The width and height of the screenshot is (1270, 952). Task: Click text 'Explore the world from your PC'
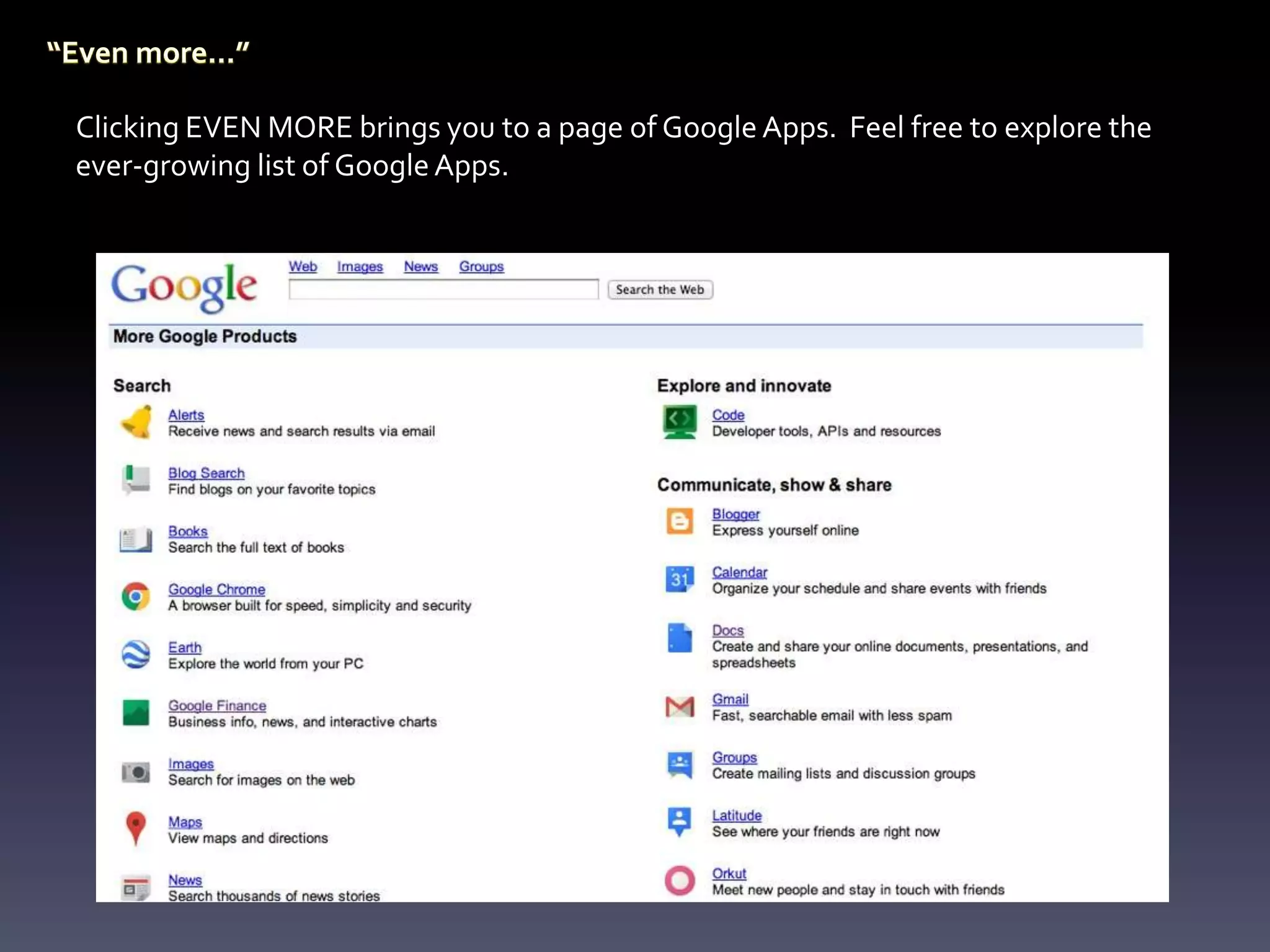point(265,664)
